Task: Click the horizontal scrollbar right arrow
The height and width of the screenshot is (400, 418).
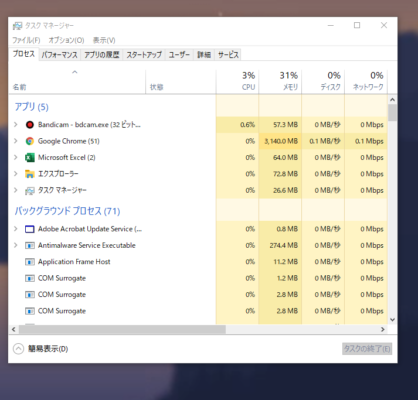Action: point(383,329)
